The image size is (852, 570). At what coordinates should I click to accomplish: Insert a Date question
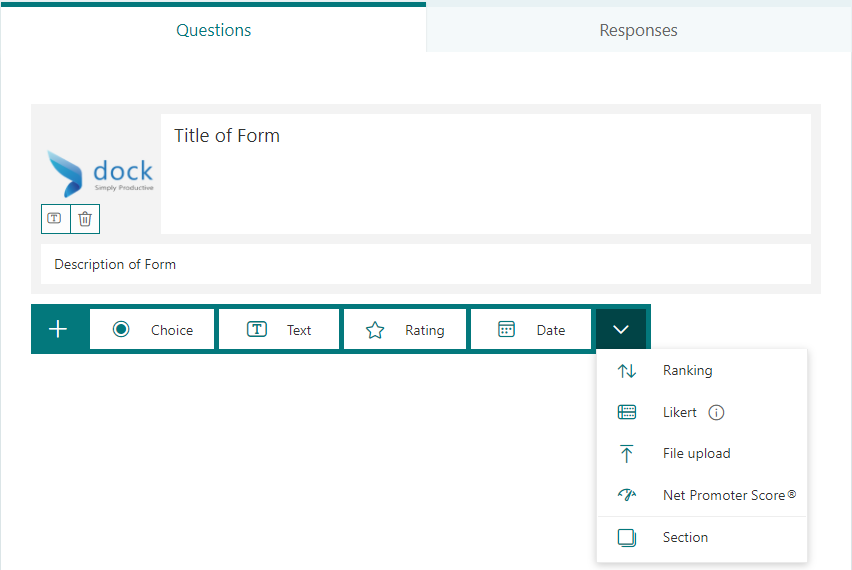pos(531,330)
